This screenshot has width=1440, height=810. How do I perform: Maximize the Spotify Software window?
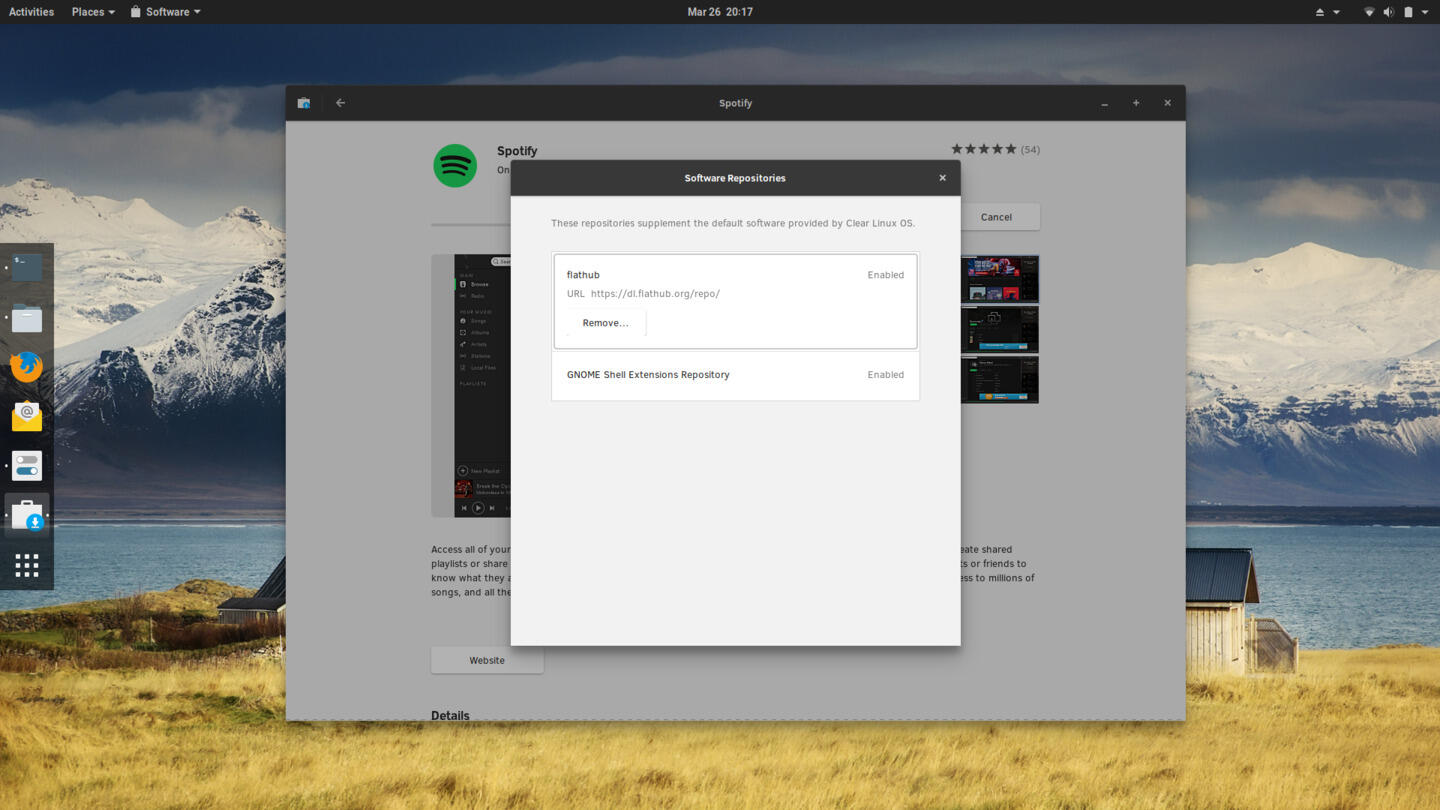(x=1136, y=103)
